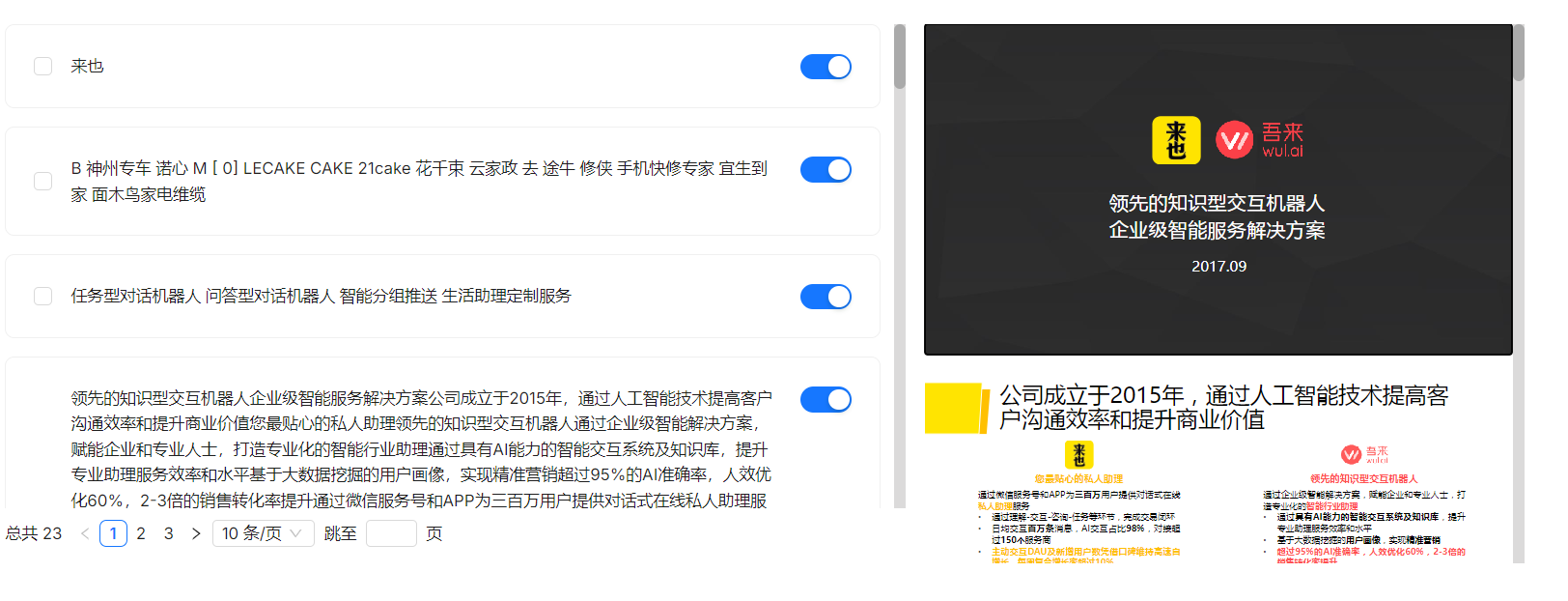Image resolution: width=1568 pixels, height=601 pixels.
Task: Open the 公司成立于2015年 slide preview
Action: (1218, 471)
